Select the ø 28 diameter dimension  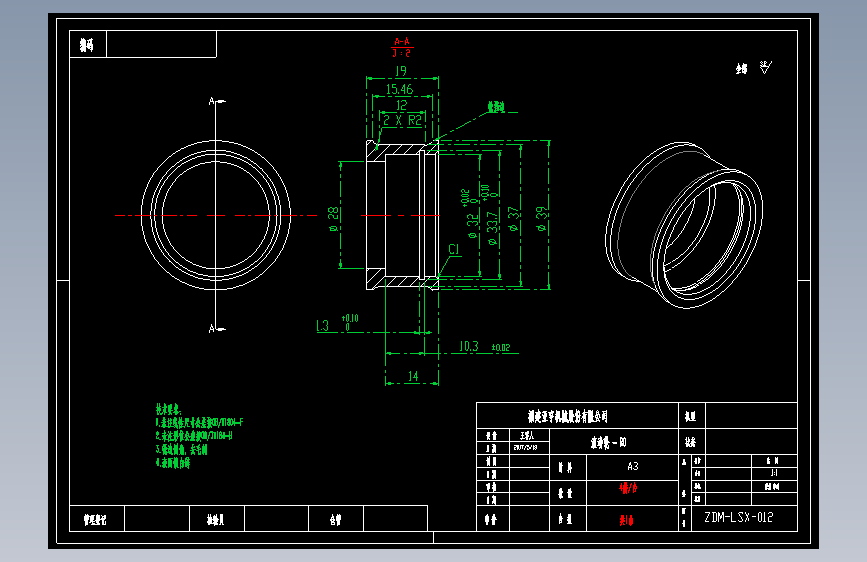333,218
